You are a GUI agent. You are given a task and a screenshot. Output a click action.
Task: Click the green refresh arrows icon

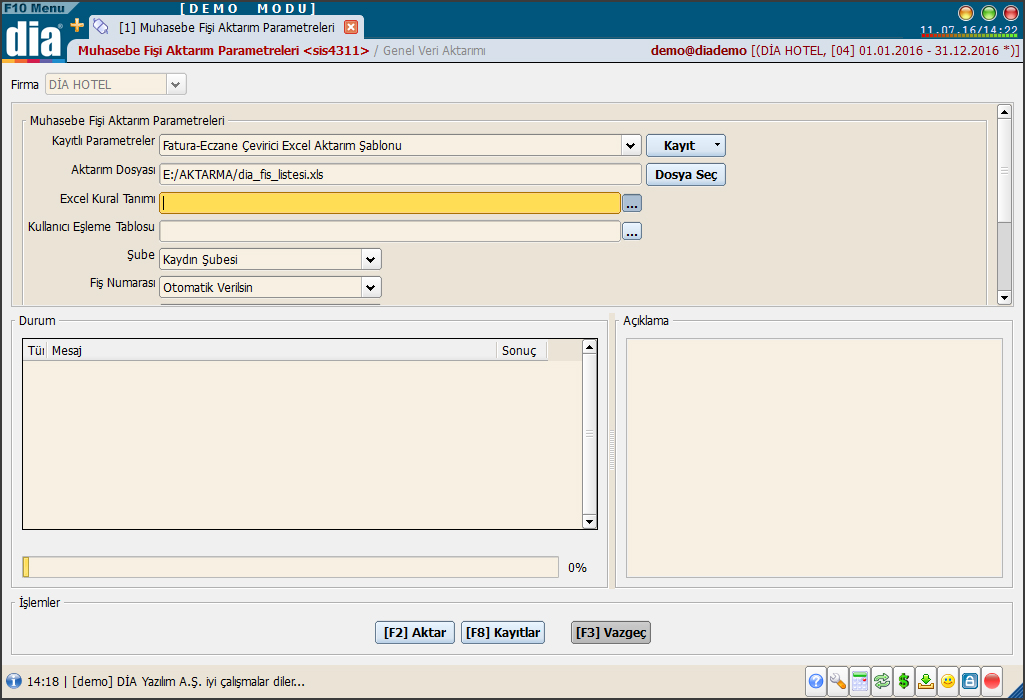point(882,681)
